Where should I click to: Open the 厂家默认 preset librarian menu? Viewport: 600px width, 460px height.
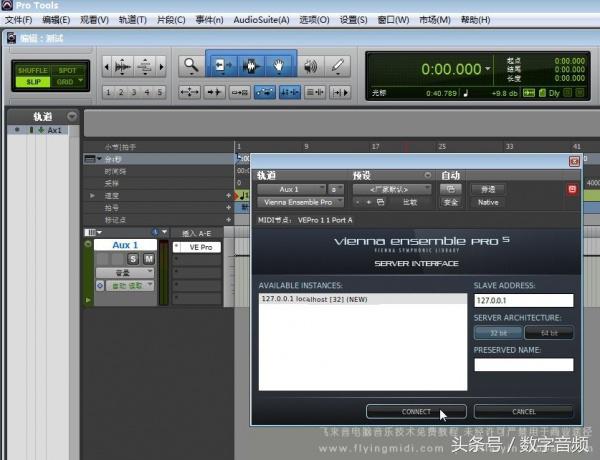pyautogui.click(x=392, y=189)
